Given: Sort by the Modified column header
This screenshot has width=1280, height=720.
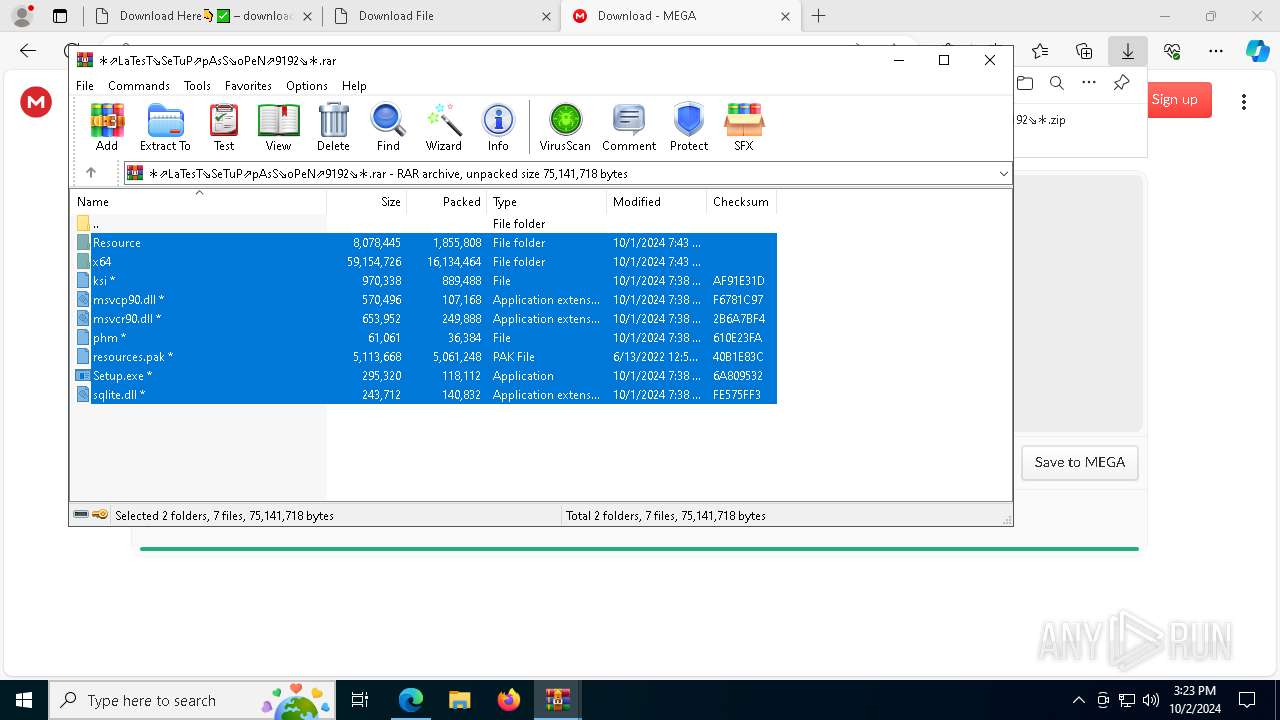Looking at the screenshot, I should (x=657, y=202).
